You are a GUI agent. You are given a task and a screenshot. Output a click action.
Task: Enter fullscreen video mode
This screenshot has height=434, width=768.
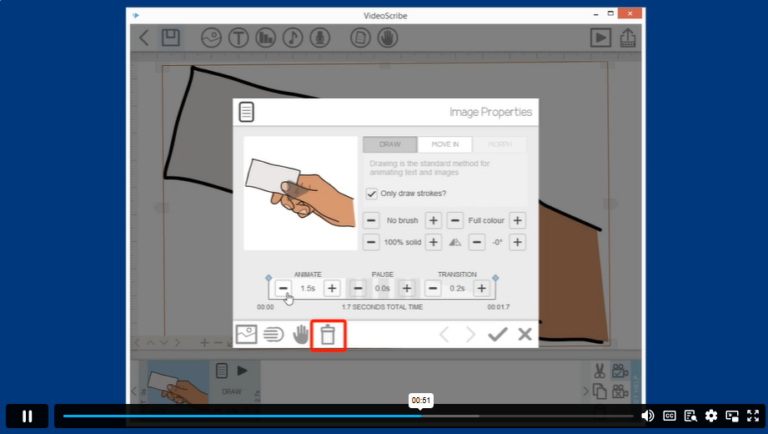pos(753,416)
